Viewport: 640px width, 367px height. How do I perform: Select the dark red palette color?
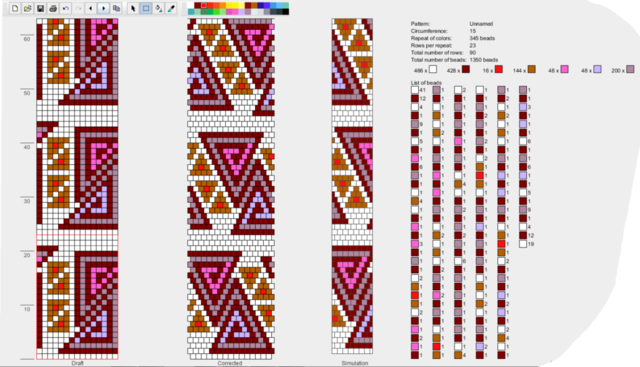click(x=198, y=5)
